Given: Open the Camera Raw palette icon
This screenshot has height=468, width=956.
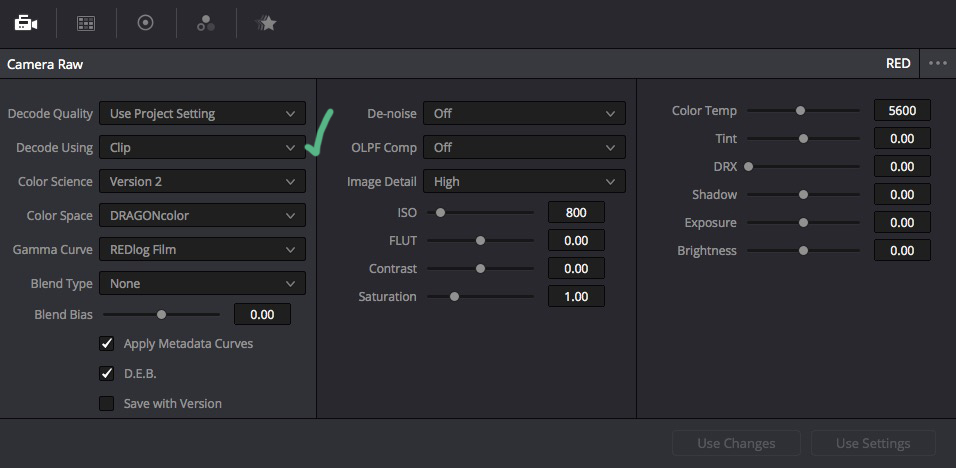Looking at the screenshot, I should tap(26, 23).
